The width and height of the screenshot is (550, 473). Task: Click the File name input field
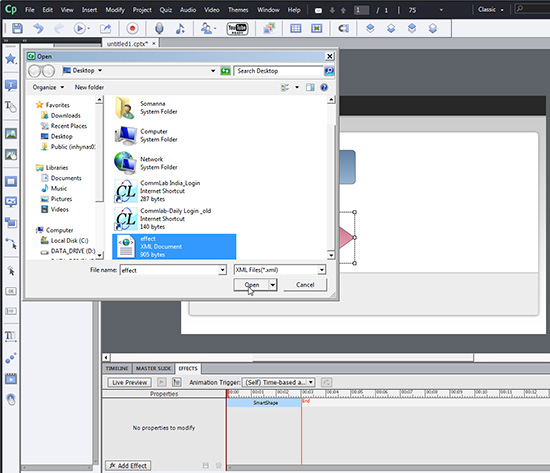(170, 270)
